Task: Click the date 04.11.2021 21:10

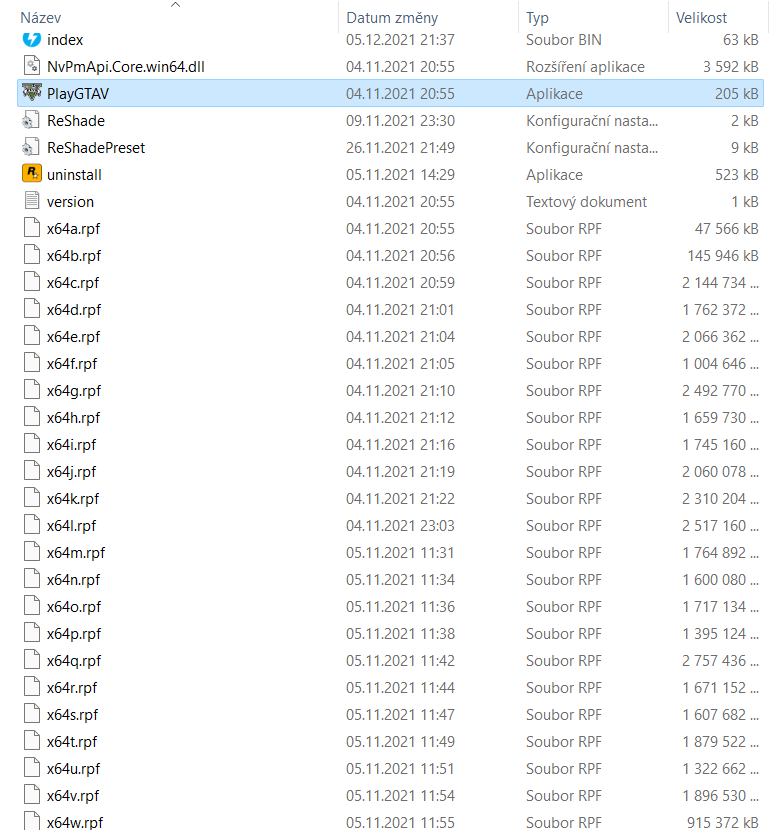Action: 400,391
